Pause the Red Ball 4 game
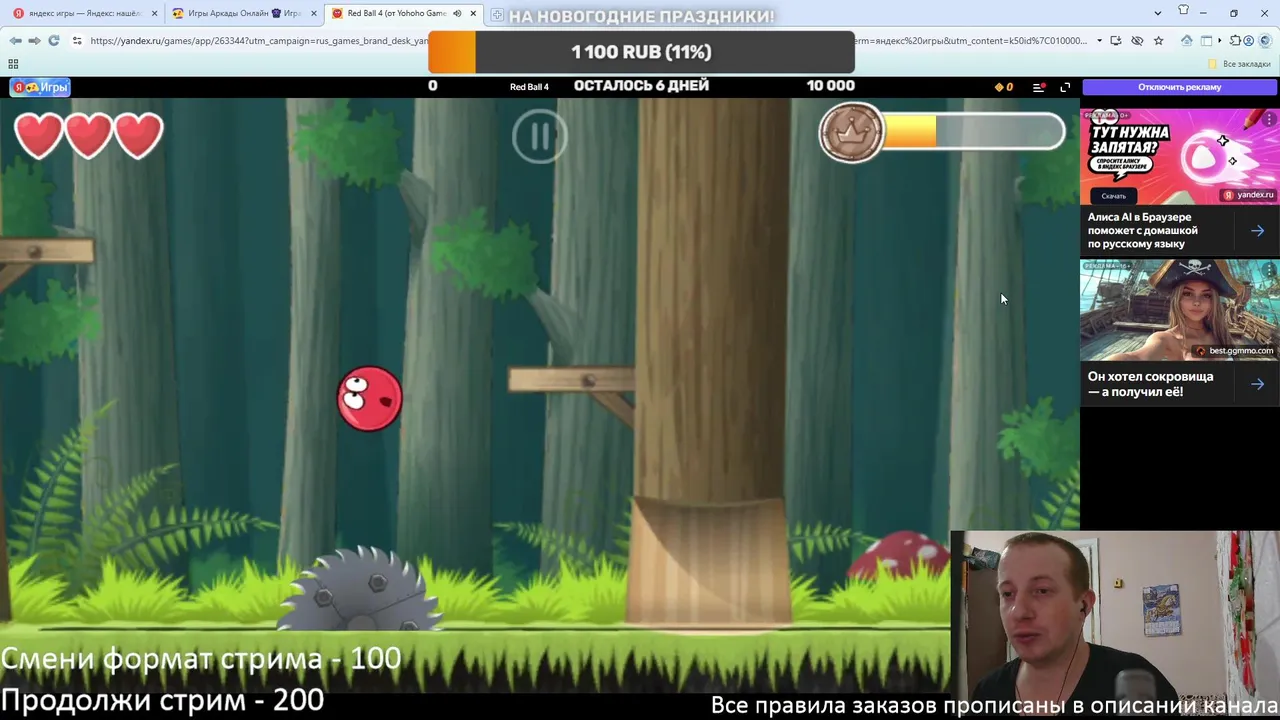This screenshot has width=1280, height=720. coord(540,136)
